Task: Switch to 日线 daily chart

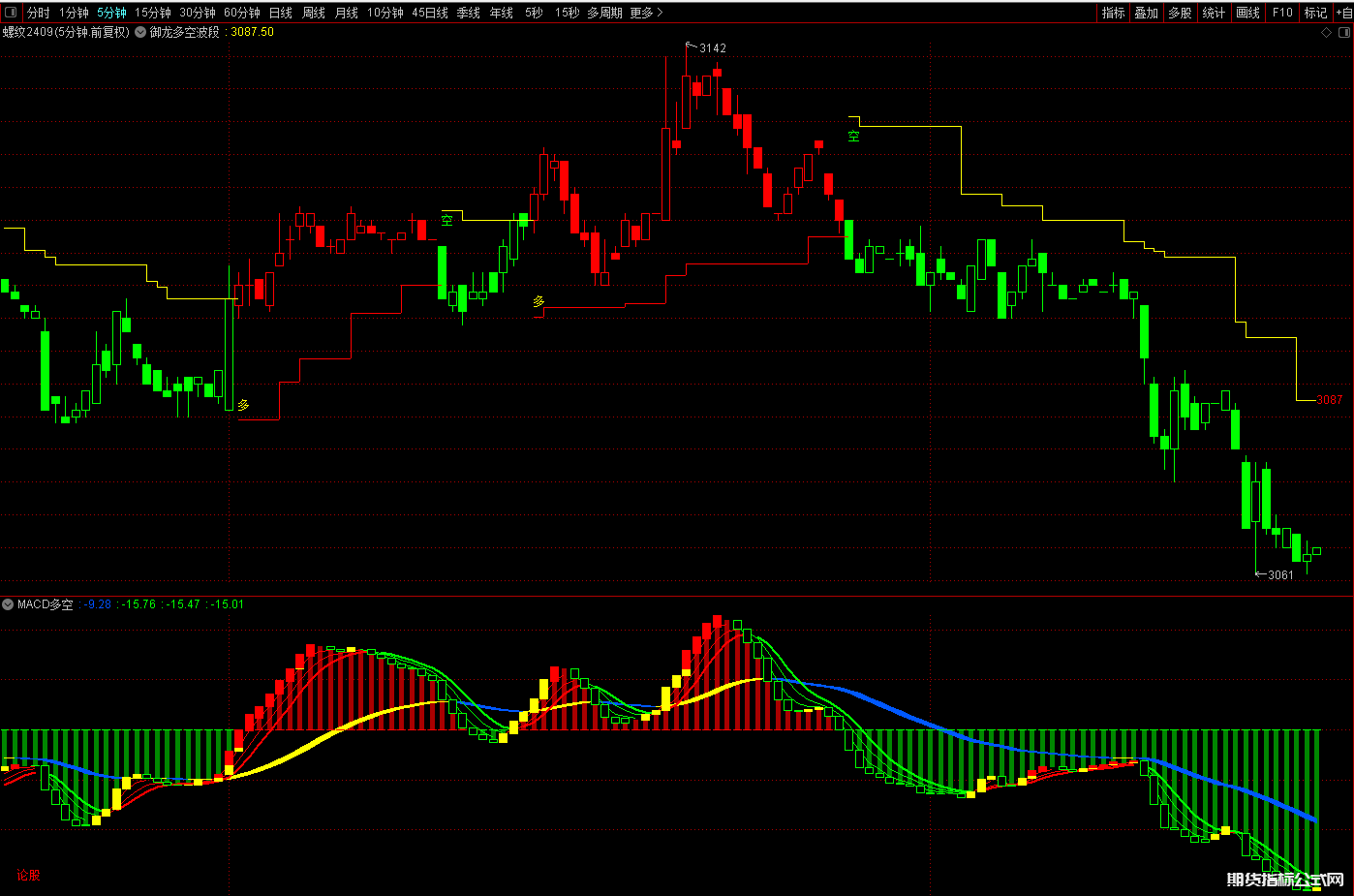Action: pyautogui.click(x=280, y=13)
